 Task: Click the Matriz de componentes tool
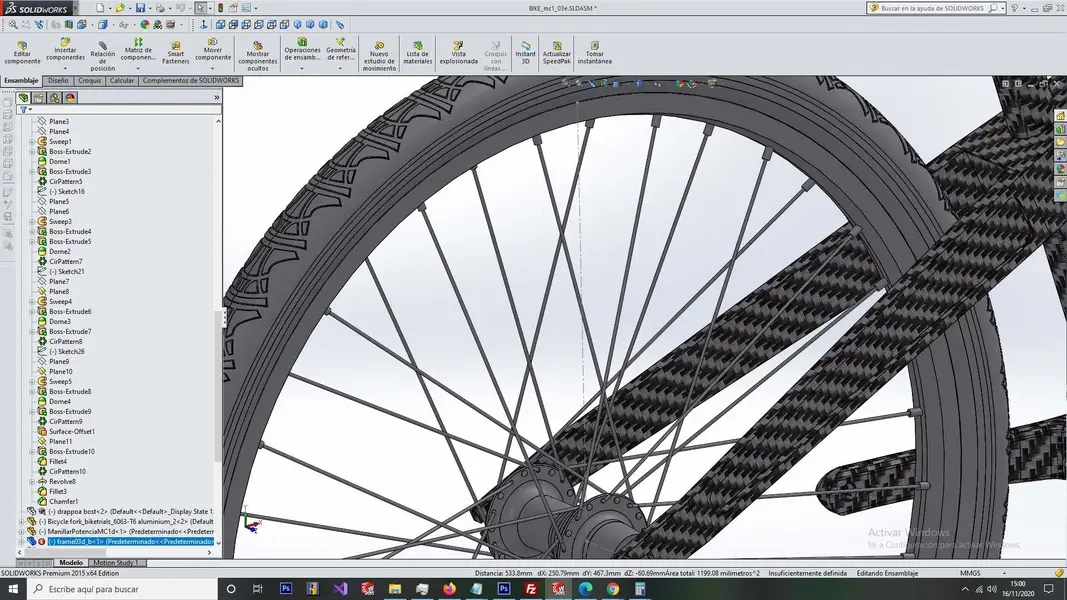138,50
